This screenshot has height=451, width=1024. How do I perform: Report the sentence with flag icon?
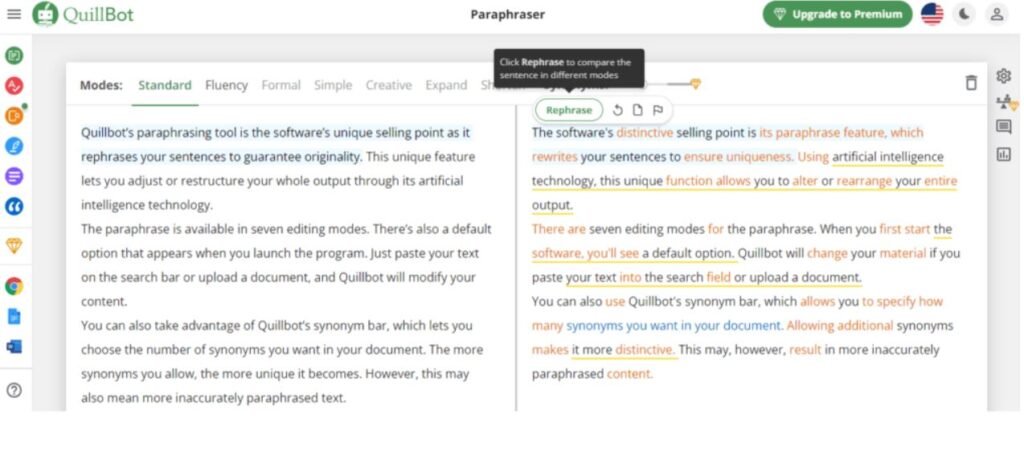658,110
